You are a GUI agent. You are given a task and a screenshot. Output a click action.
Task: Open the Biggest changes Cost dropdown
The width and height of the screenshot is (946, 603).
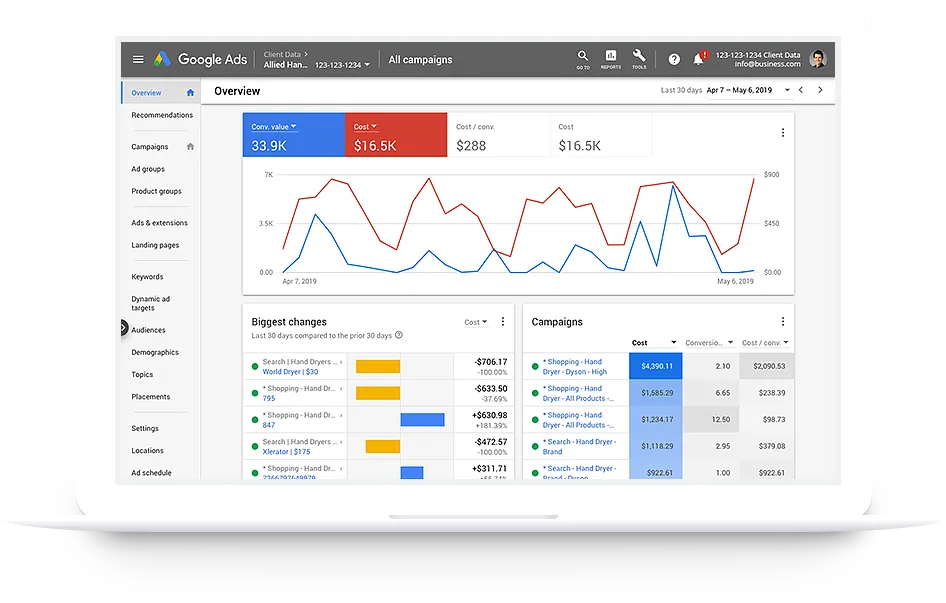pyautogui.click(x=476, y=322)
